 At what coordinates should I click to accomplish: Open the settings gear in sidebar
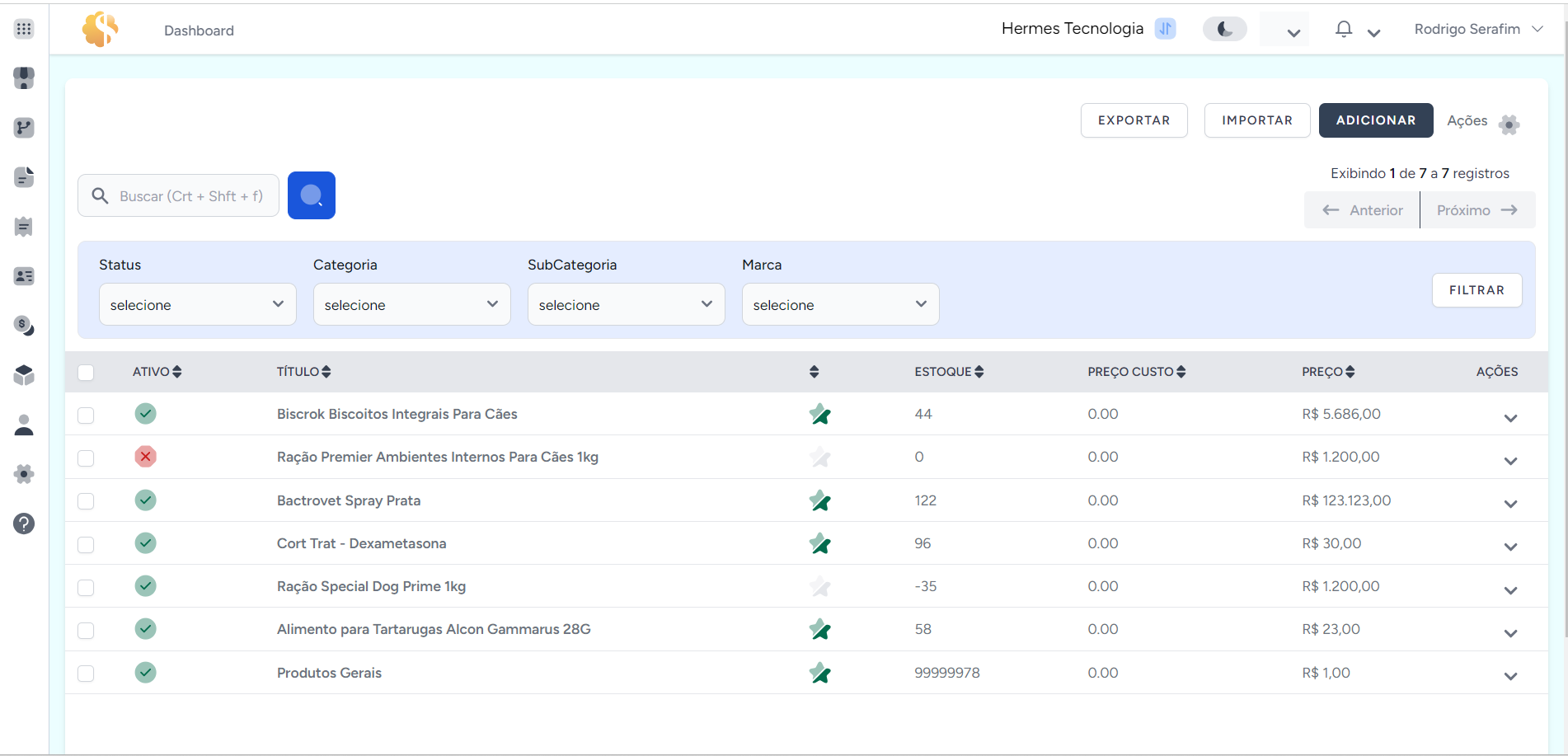tap(24, 474)
